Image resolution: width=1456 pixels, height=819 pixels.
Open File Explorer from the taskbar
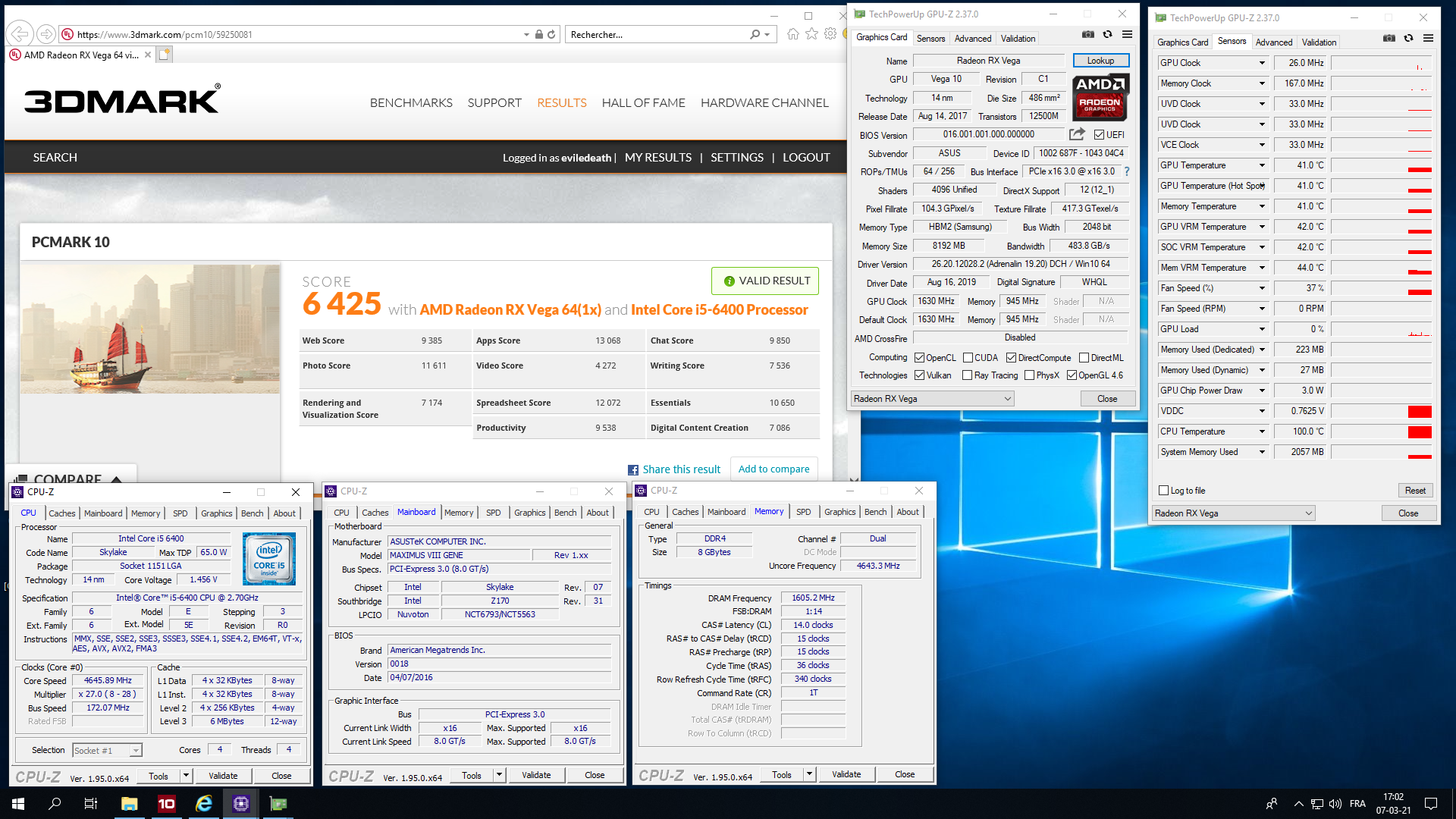129,804
